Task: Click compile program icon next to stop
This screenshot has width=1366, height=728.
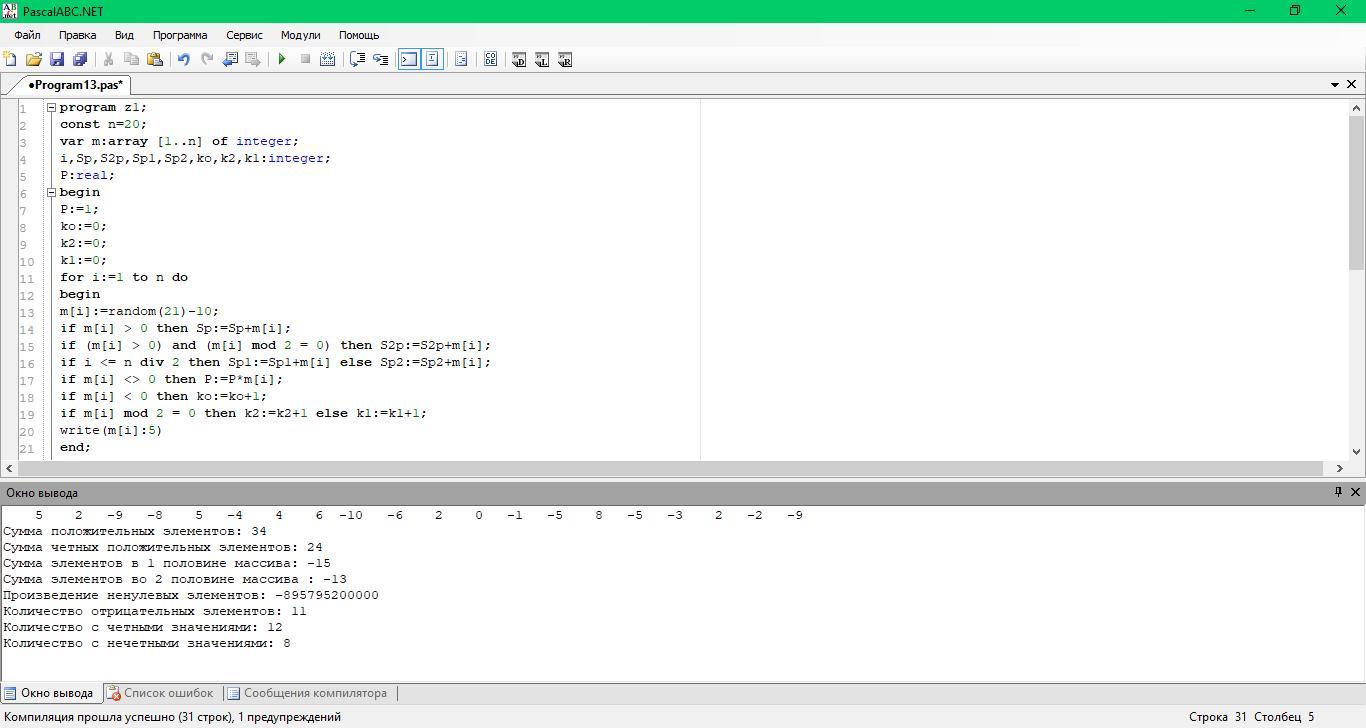Action: click(x=327, y=60)
